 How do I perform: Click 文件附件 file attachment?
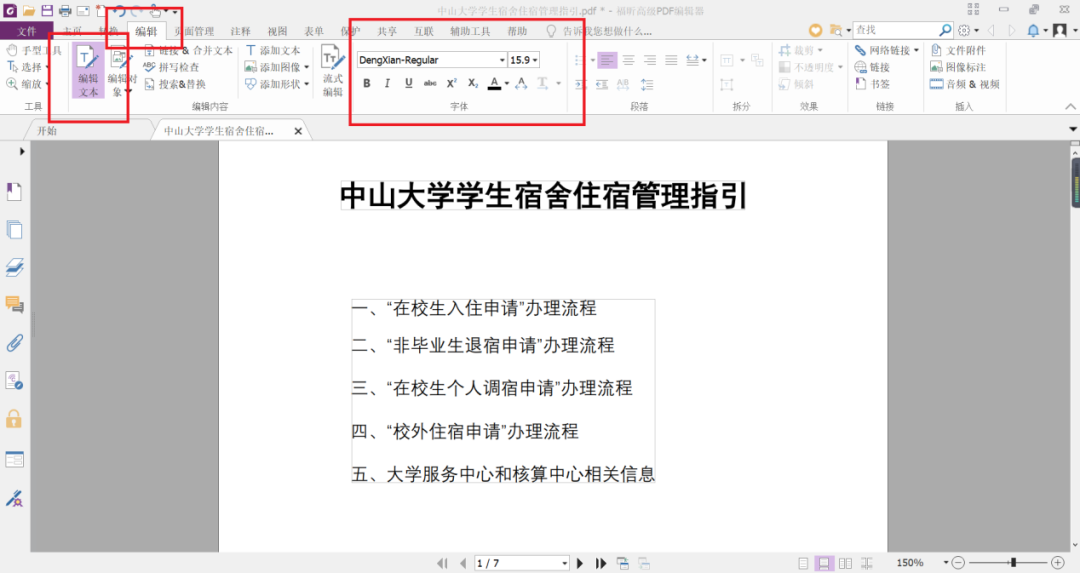pos(958,50)
